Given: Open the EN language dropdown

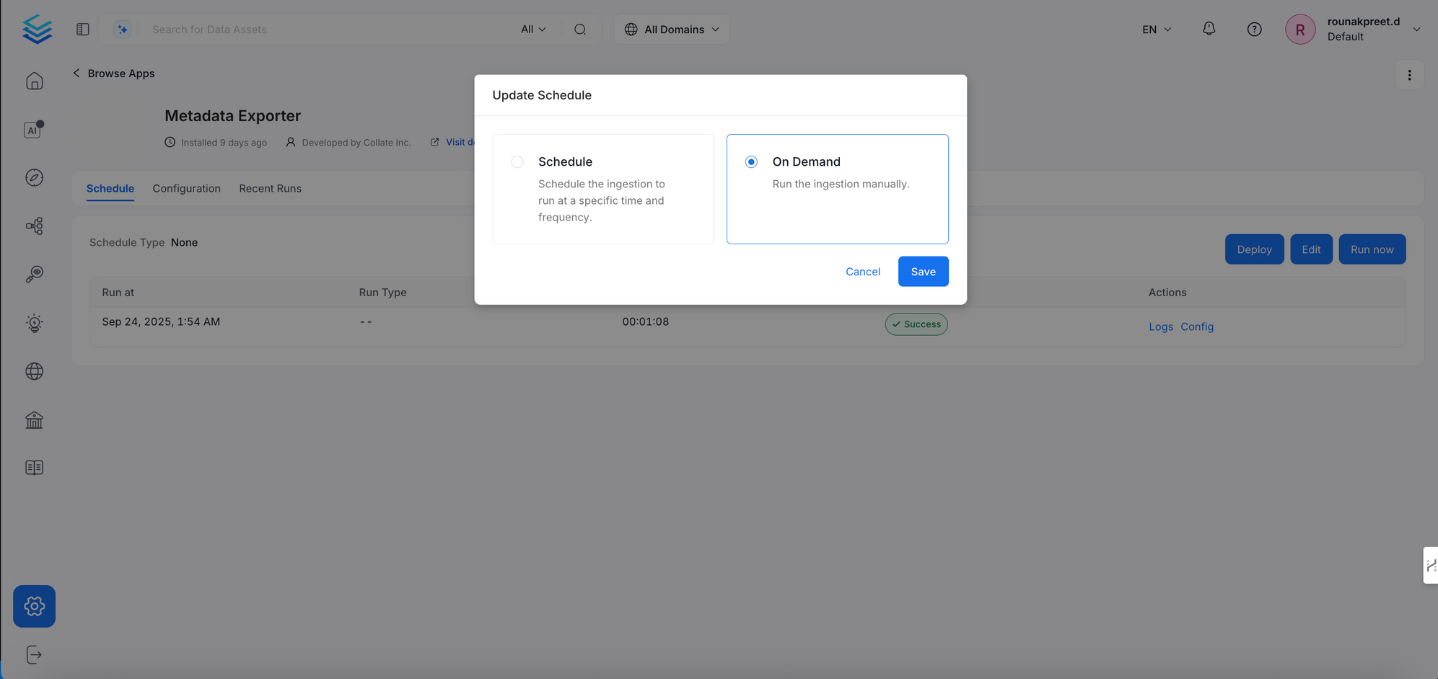Looking at the screenshot, I should tap(1157, 29).
